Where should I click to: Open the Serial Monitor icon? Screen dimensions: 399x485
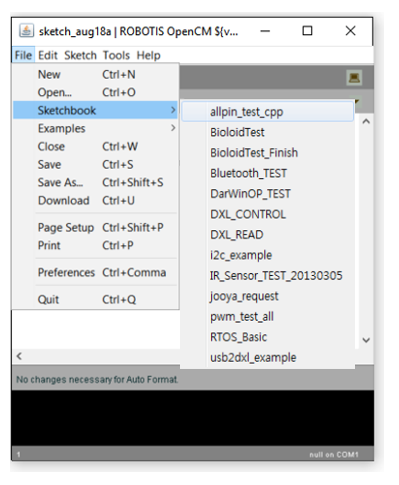coord(354,78)
